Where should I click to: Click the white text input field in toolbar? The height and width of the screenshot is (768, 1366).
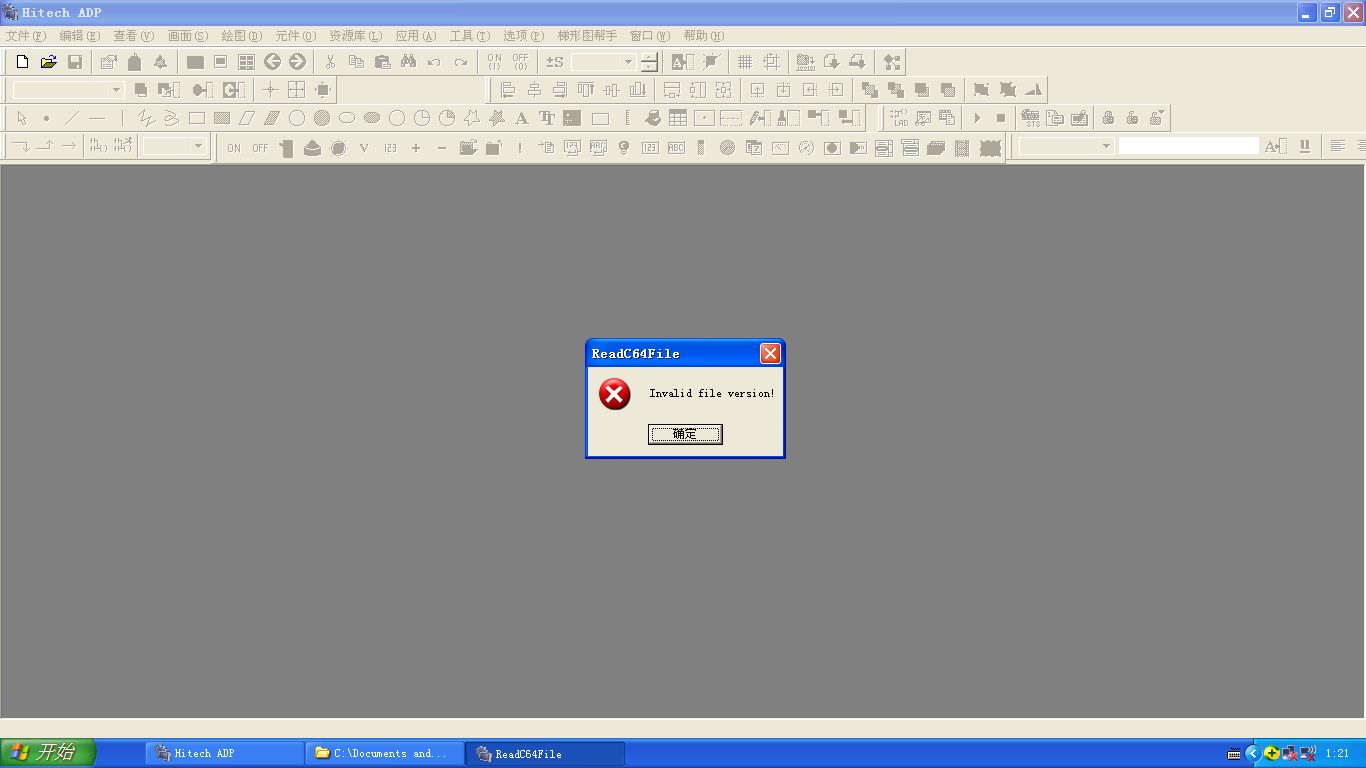[1188, 146]
